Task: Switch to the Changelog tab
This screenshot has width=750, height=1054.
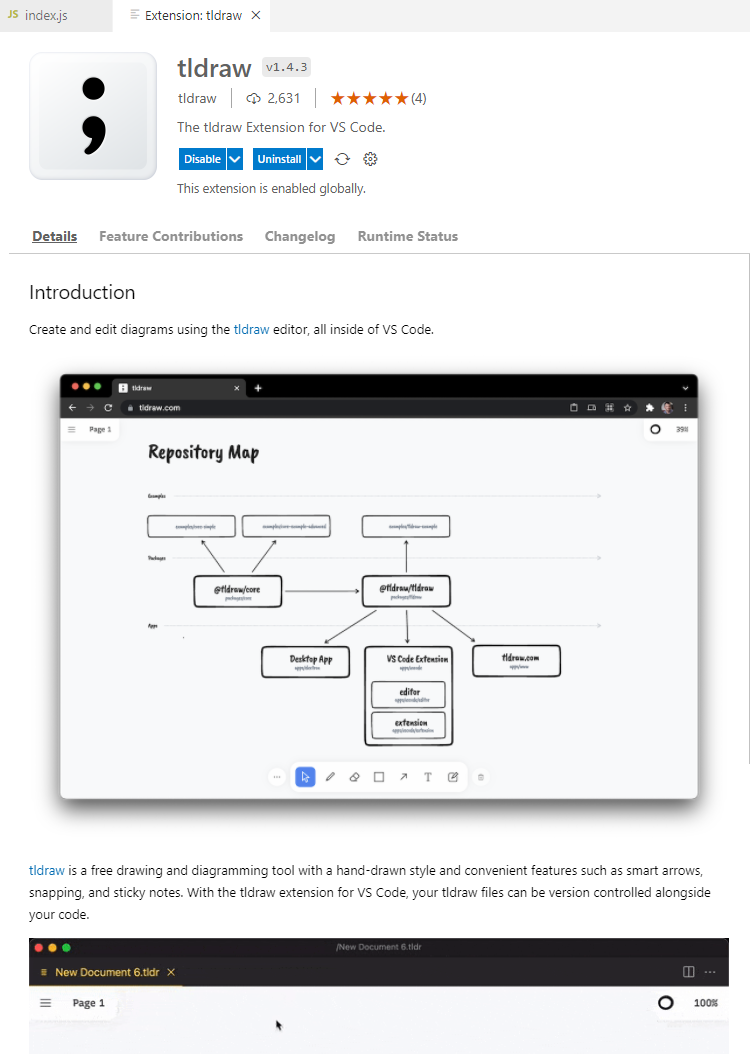Action: (x=300, y=236)
